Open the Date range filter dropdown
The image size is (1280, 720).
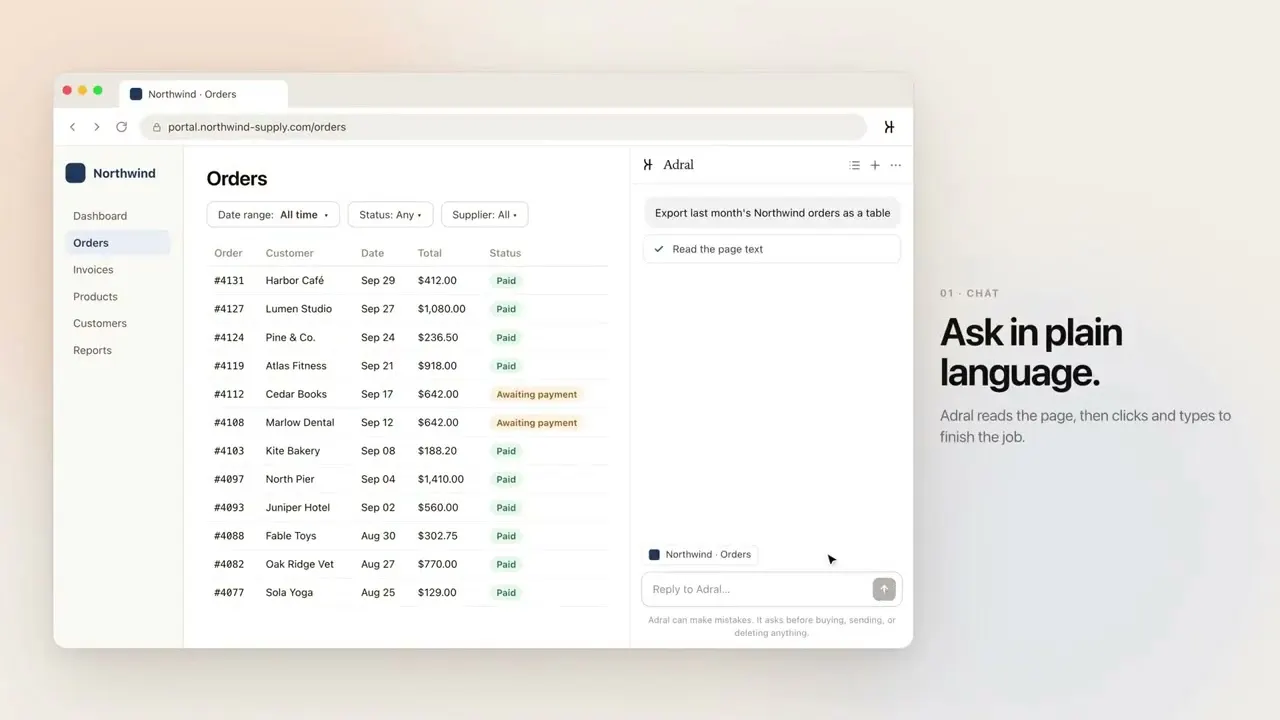(x=273, y=215)
